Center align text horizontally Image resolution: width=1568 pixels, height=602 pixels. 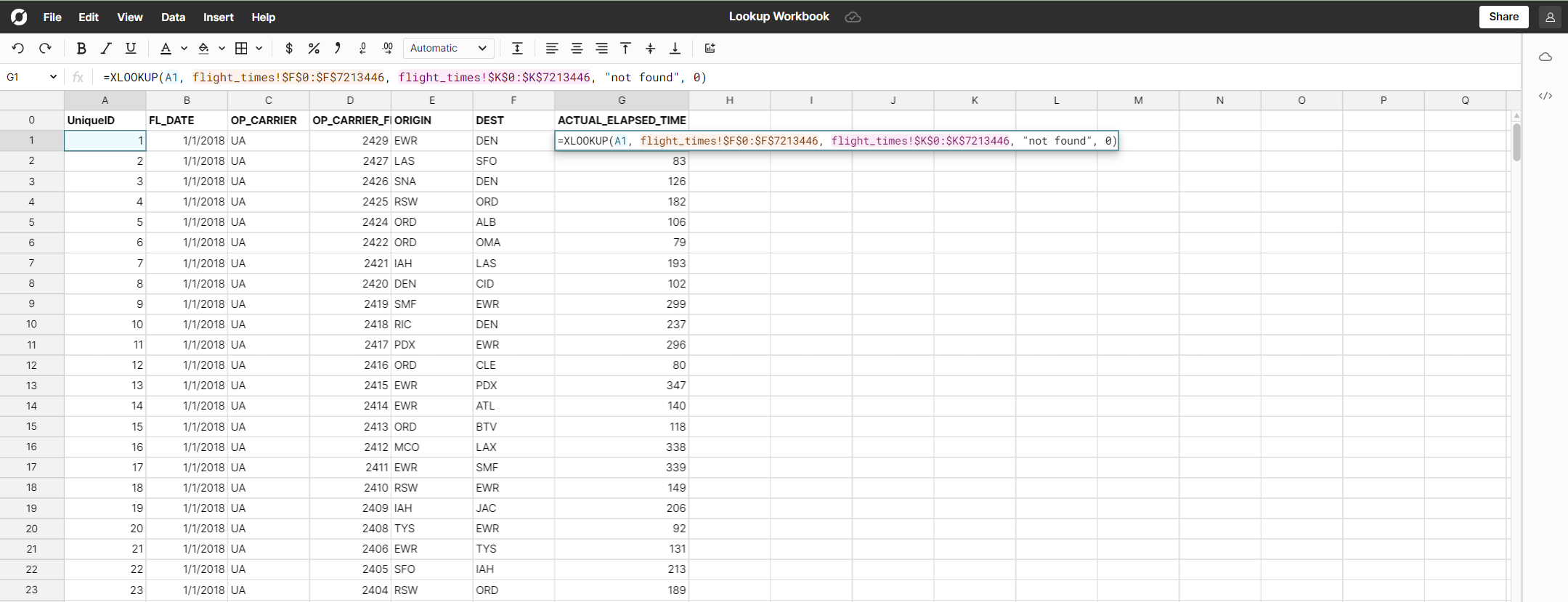coord(577,49)
